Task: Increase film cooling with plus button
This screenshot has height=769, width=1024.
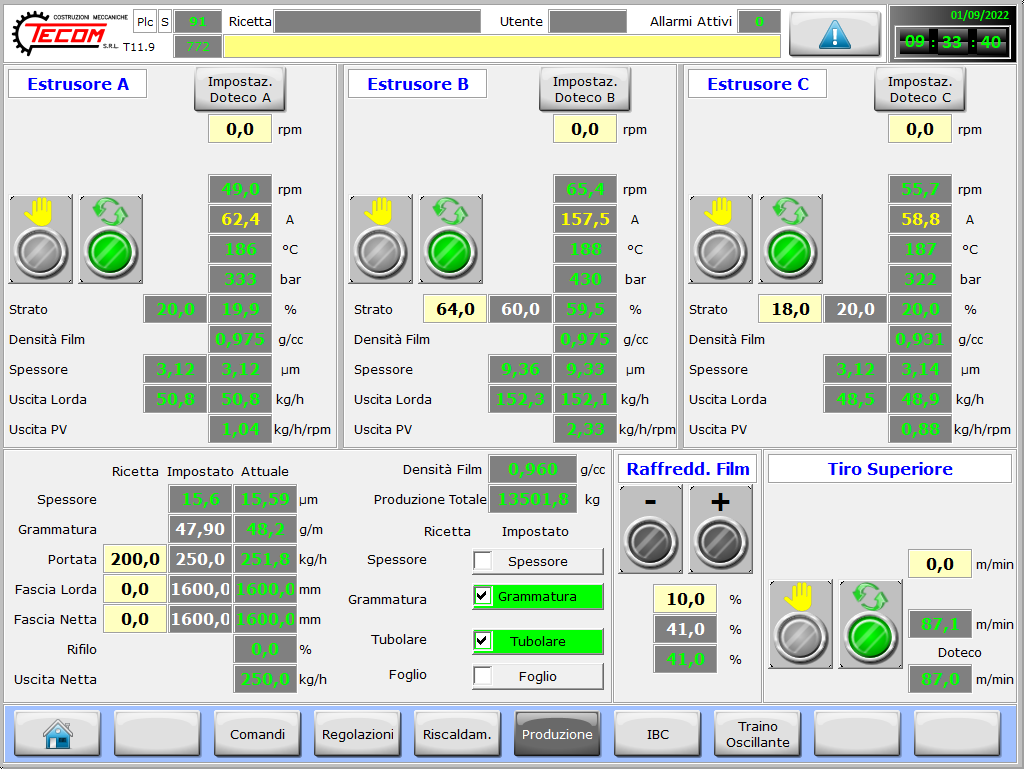Action: (x=720, y=529)
